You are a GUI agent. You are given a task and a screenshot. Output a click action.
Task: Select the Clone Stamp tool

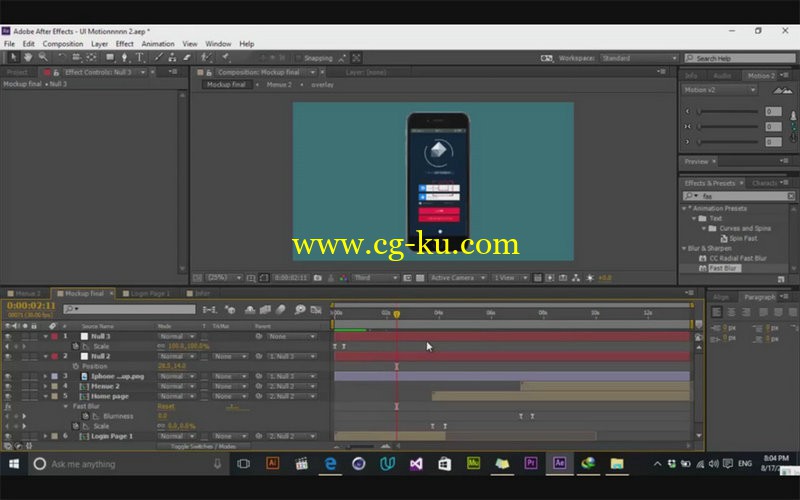pyautogui.click(x=172, y=57)
